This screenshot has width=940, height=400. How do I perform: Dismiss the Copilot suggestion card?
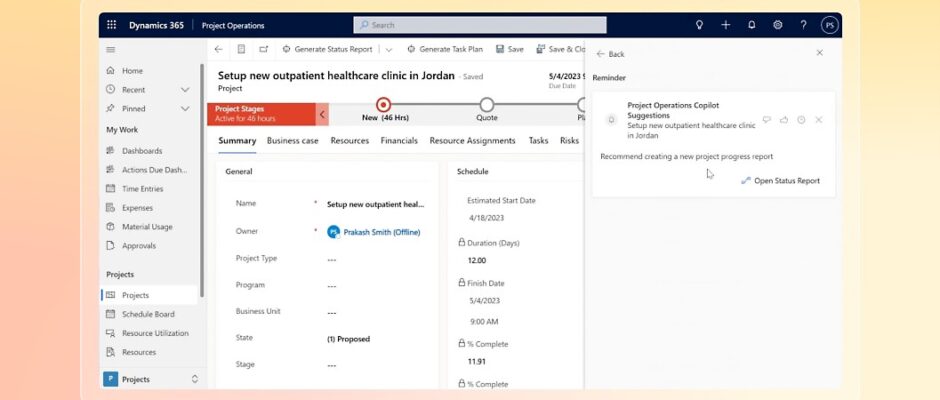(819, 120)
